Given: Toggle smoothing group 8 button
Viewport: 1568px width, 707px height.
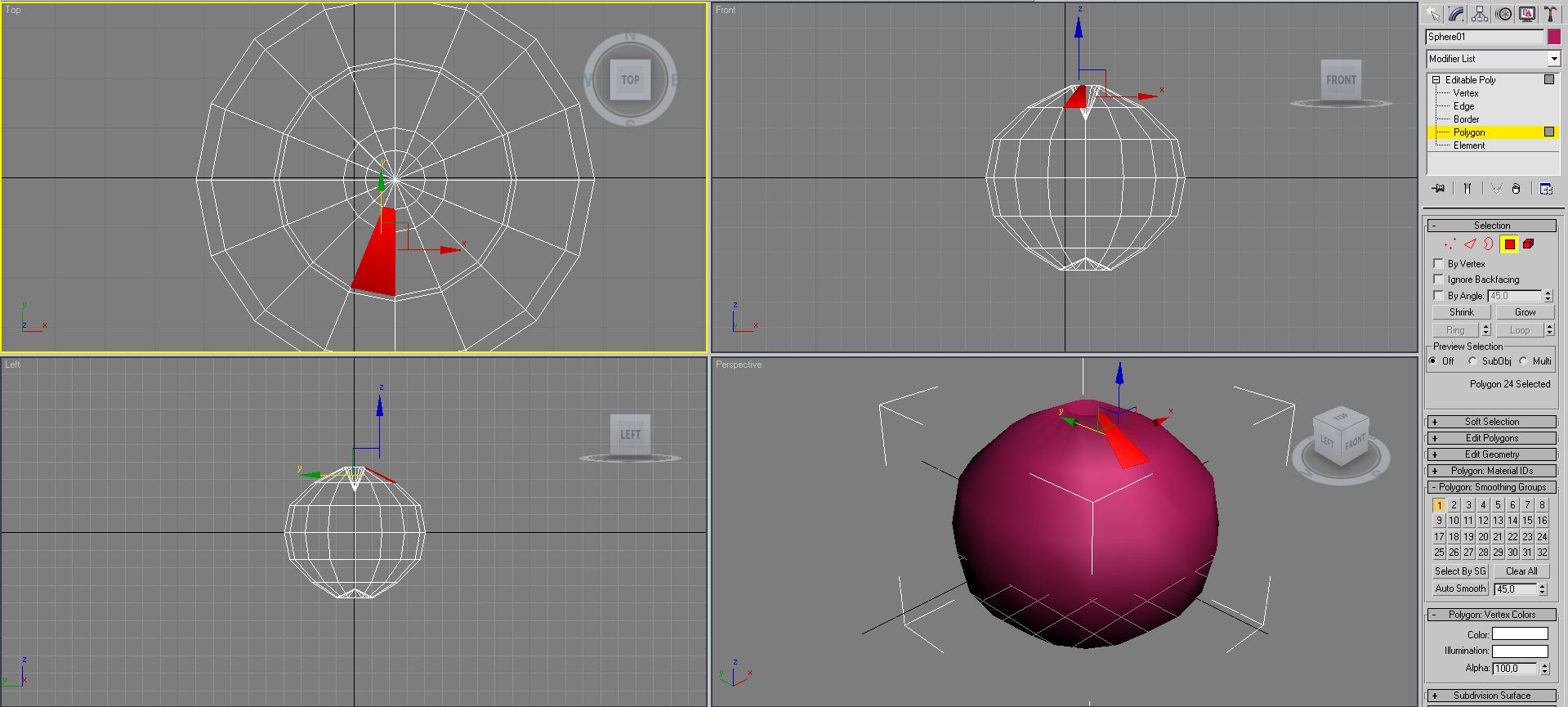Looking at the screenshot, I should click(1542, 505).
